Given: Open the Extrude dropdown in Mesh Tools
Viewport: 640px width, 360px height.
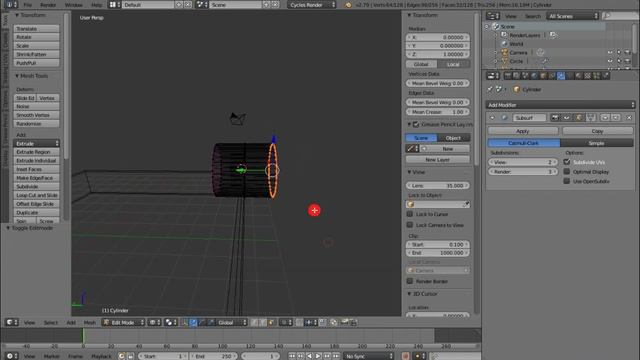Looking at the screenshot, I should point(37,143).
